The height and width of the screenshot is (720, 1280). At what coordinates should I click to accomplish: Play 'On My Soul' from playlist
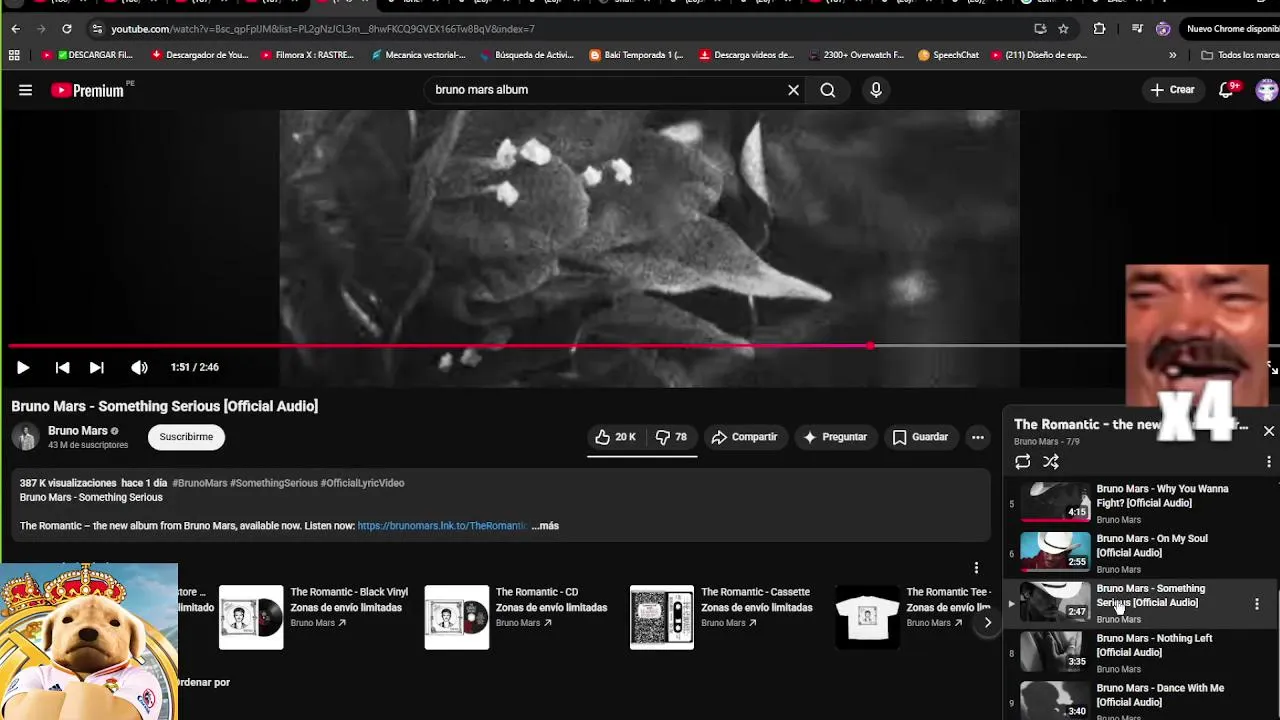point(1140,553)
